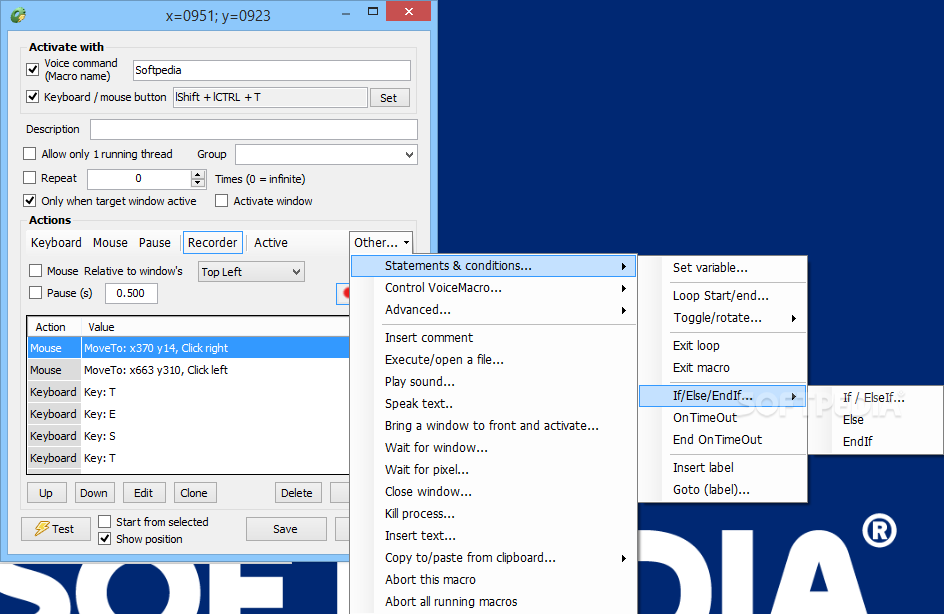Open the Statements & conditions... menu entry
The height and width of the screenshot is (614, 944).
click(493, 265)
